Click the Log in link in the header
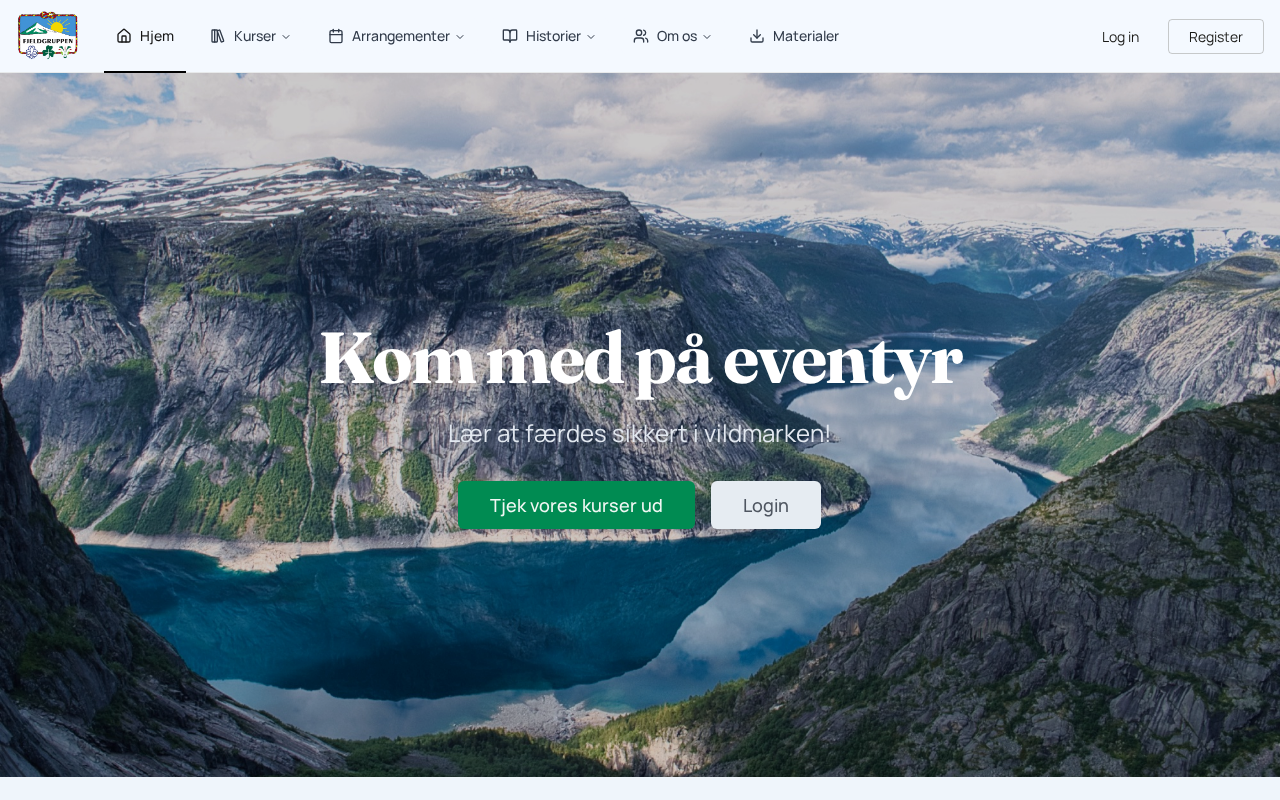Viewport: 1280px width, 800px height. pos(1120,36)
